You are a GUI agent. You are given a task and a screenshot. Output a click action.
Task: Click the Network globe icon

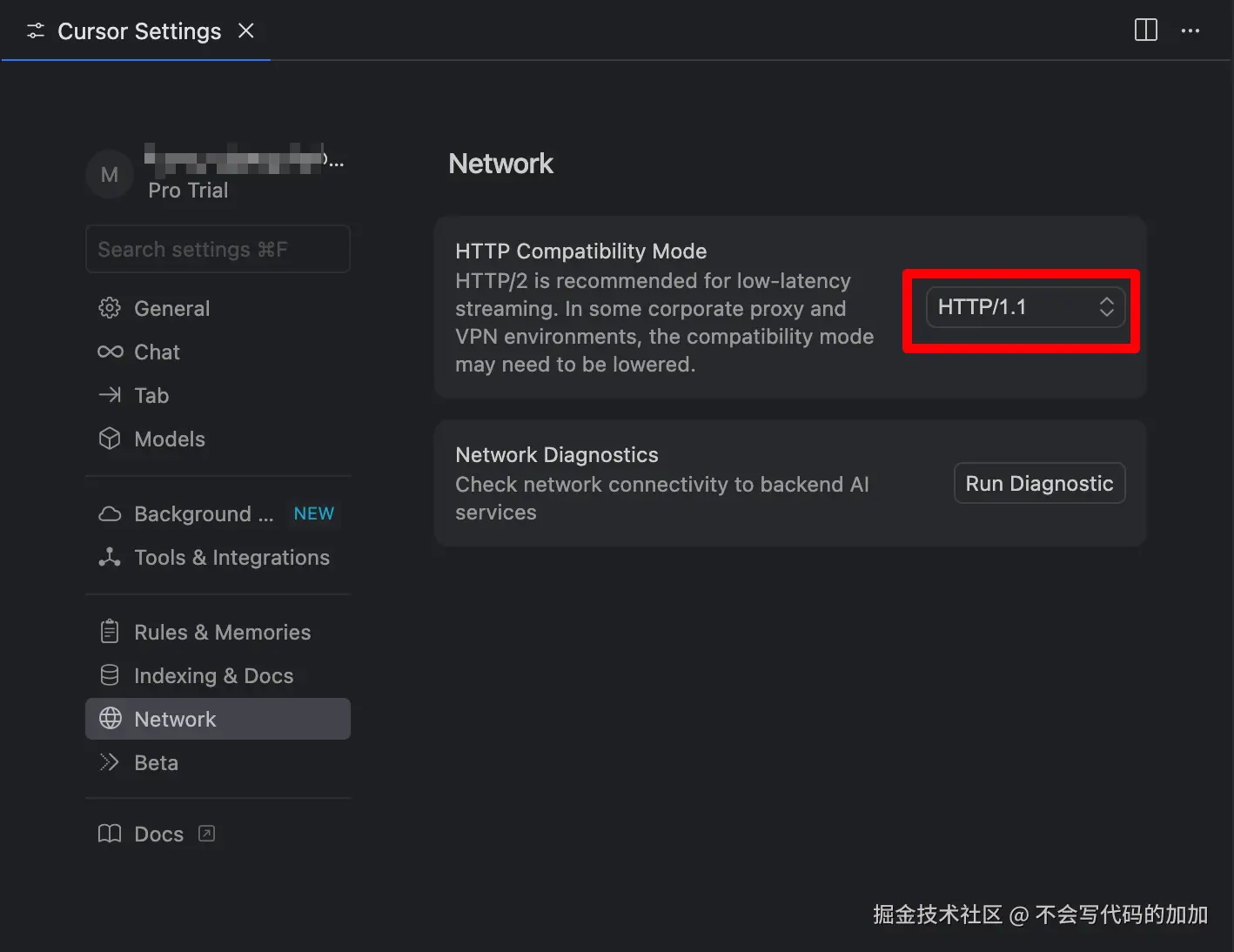coord(111,718)
